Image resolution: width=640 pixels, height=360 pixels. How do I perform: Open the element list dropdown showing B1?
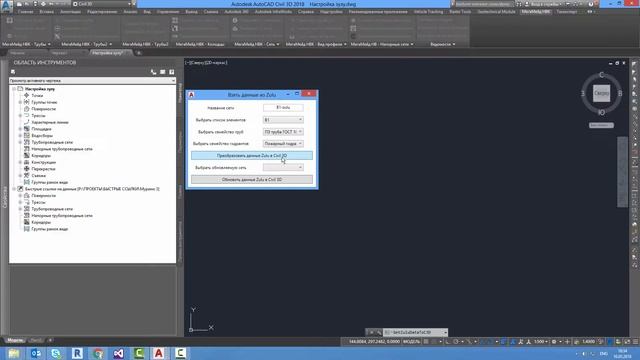click(x=283, y=120)
